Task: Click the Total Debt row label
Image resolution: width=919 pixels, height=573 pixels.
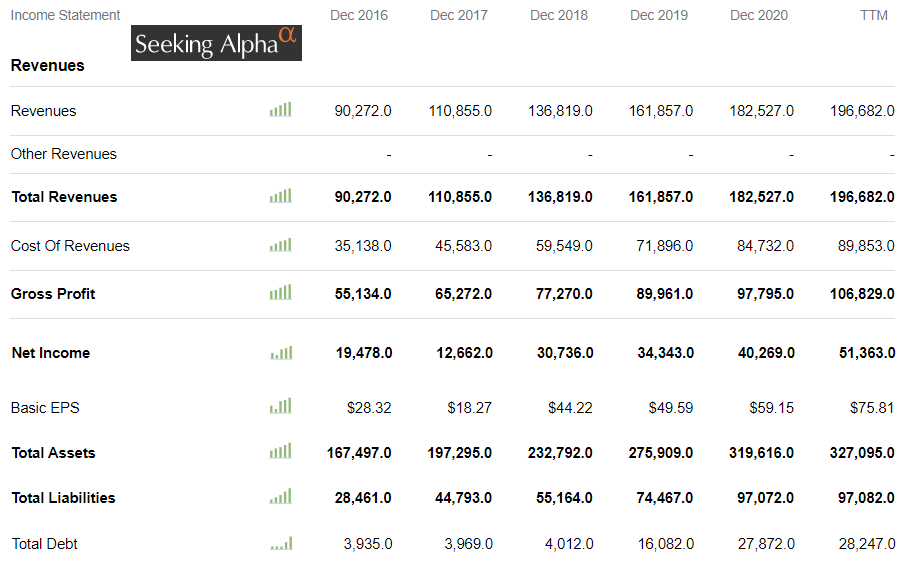Action: (x=44, y=544)
